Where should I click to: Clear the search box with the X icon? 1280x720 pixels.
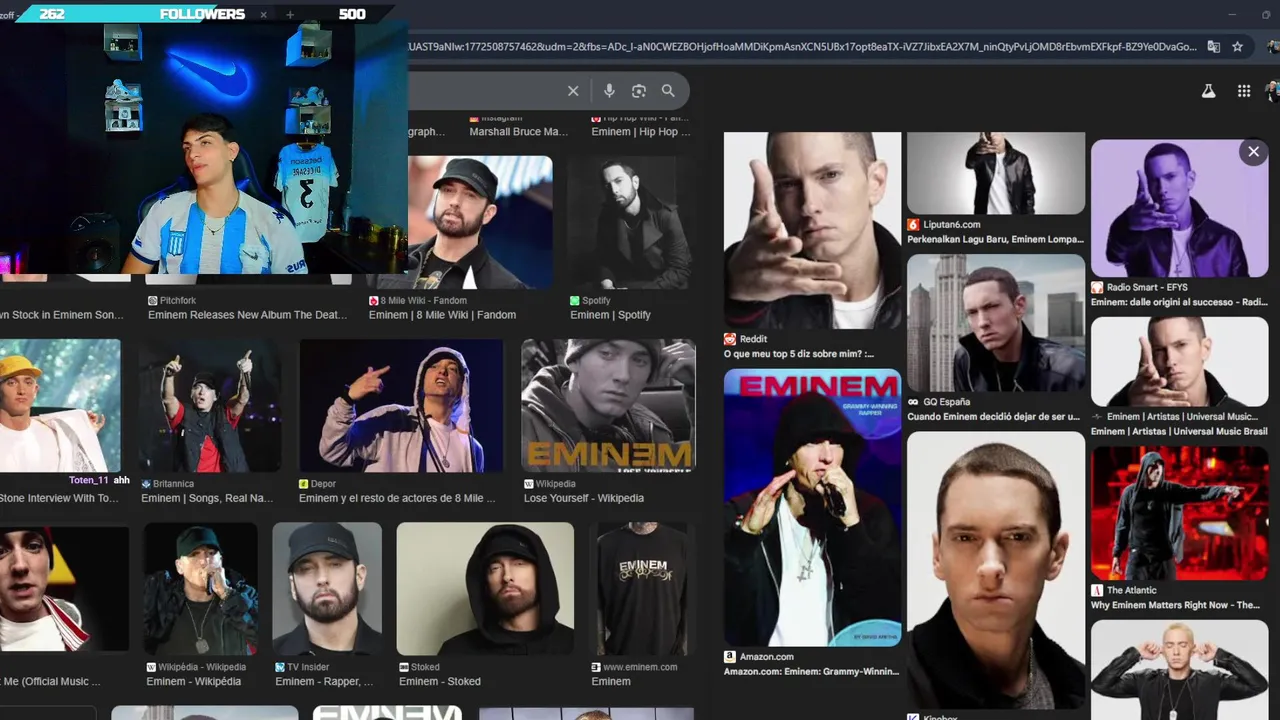573,91
